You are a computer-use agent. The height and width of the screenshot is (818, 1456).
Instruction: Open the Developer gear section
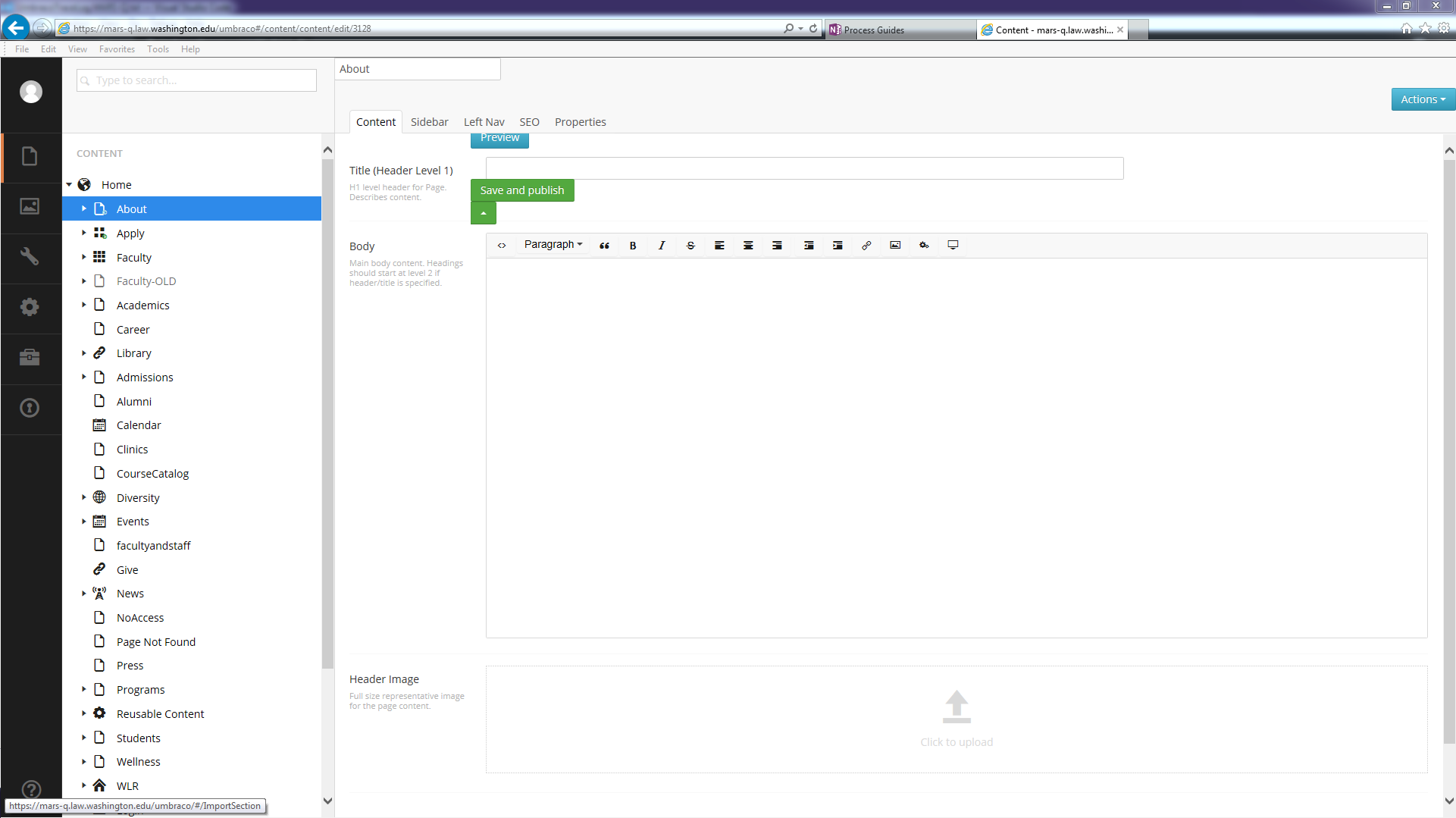pyautogui.click(x=30, y=307)
